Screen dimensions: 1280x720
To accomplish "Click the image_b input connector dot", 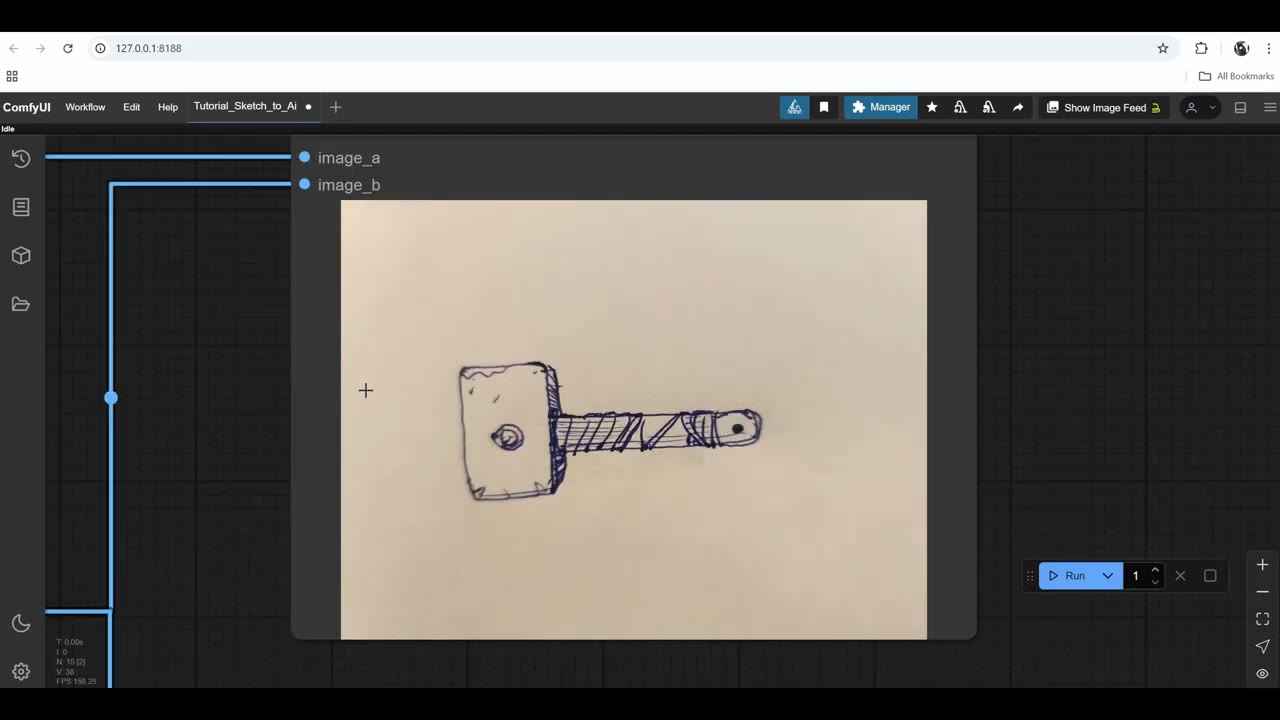I will coord(305,184).
